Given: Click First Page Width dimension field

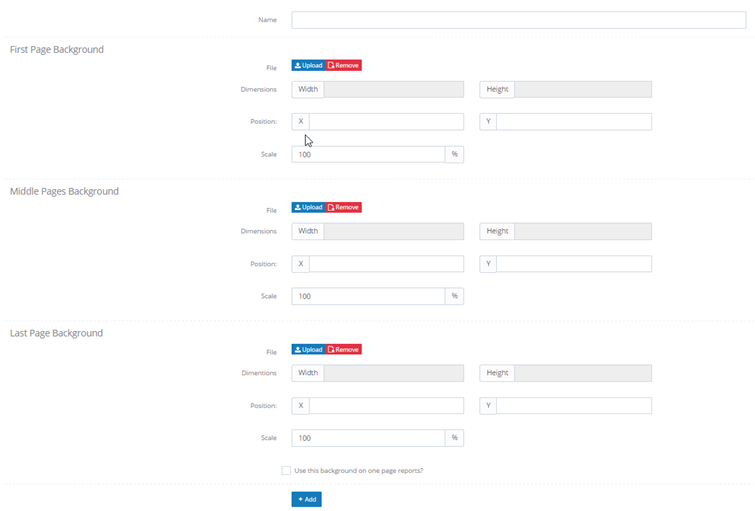Looking at the screenshot, I should coord(394,90).
